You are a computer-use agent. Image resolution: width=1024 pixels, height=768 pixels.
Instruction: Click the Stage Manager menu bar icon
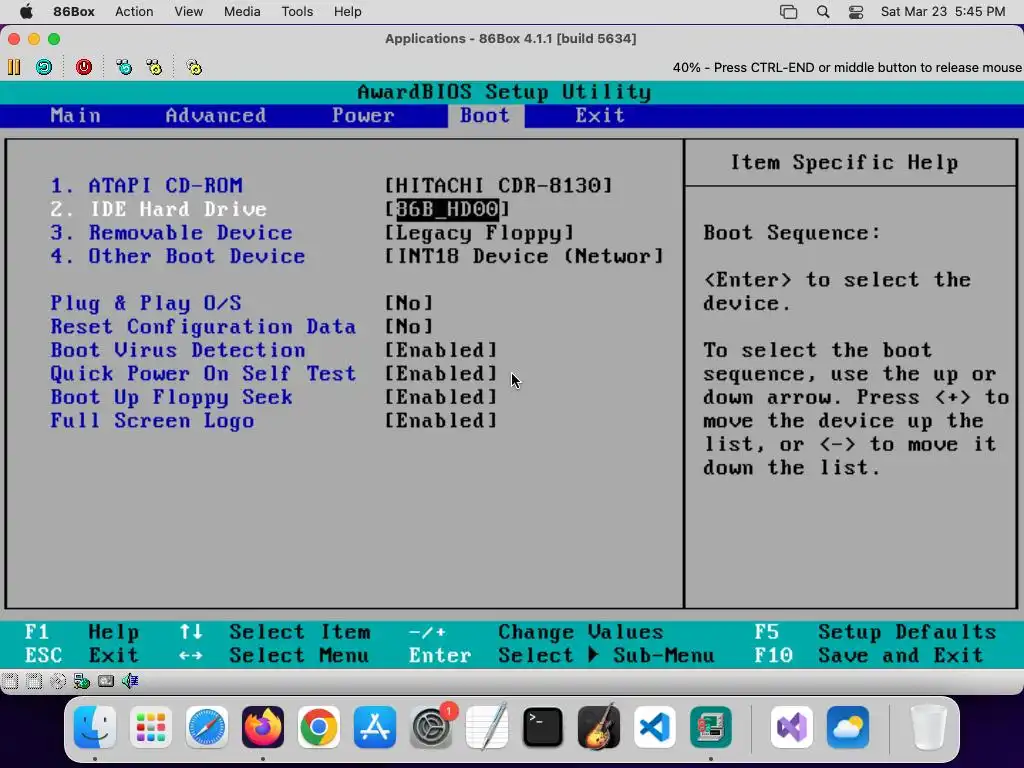789,12
